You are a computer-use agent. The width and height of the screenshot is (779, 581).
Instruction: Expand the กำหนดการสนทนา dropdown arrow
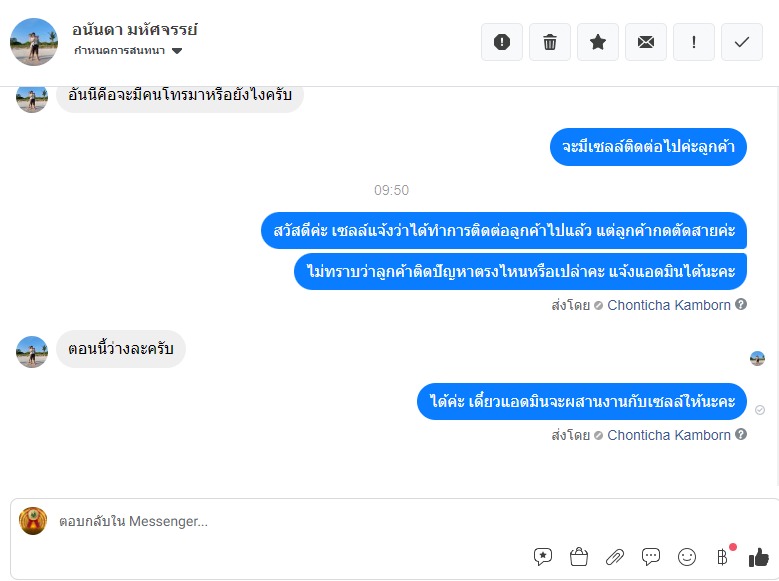coord(177,51)
